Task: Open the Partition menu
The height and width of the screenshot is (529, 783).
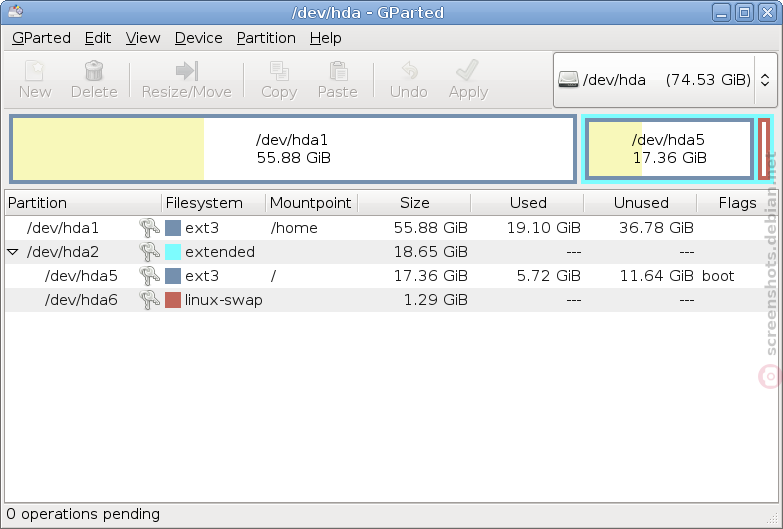Action: [266, 38]
